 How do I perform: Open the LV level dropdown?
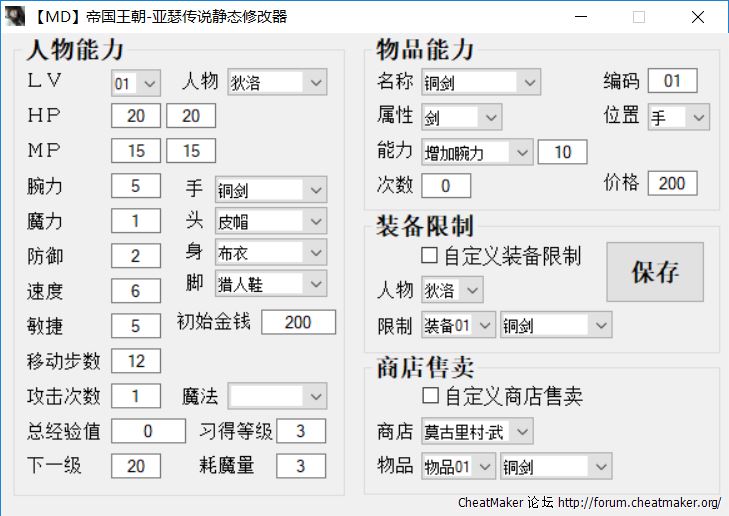[136, 84]
